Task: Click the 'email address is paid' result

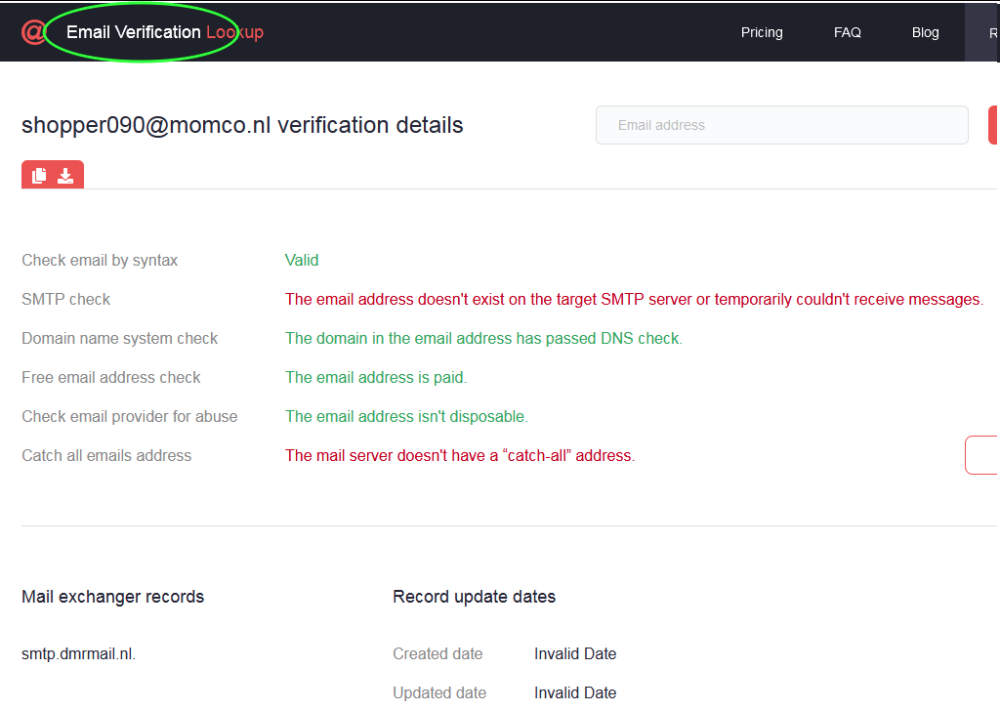Action: coord(376,377)
